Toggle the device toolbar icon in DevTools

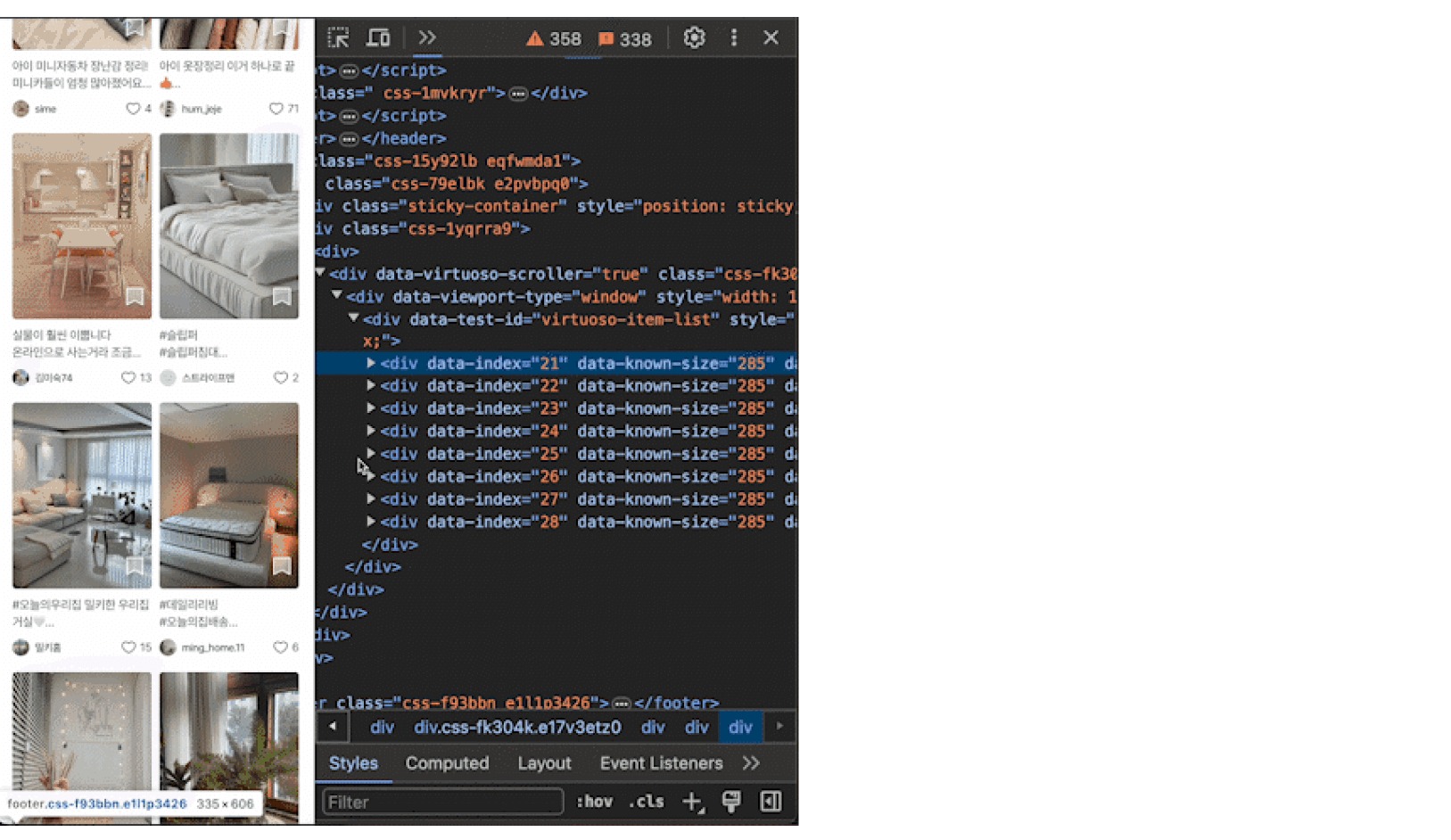point(378,38)
